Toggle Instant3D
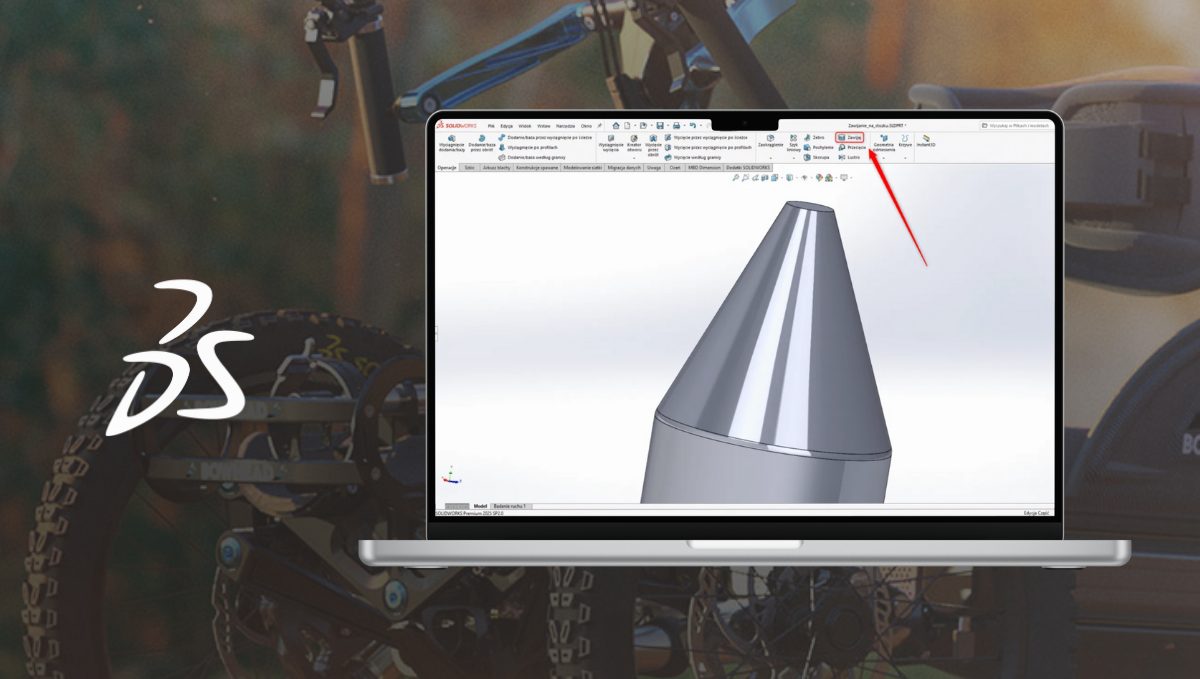1200x679 pixels. coord(926,140)
